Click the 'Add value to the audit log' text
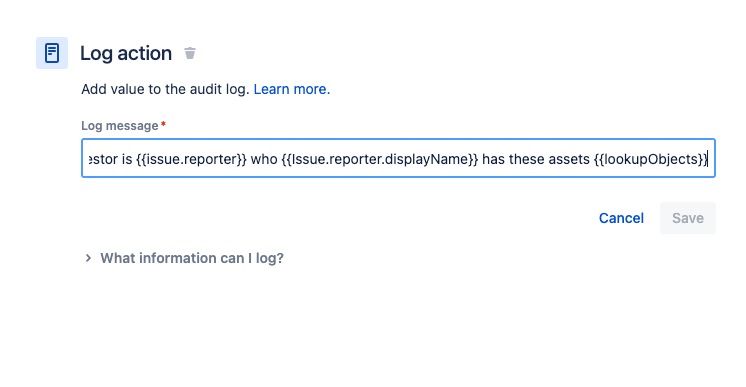The width and height of the screenshot is (746, 387). (x=165, y=89)
